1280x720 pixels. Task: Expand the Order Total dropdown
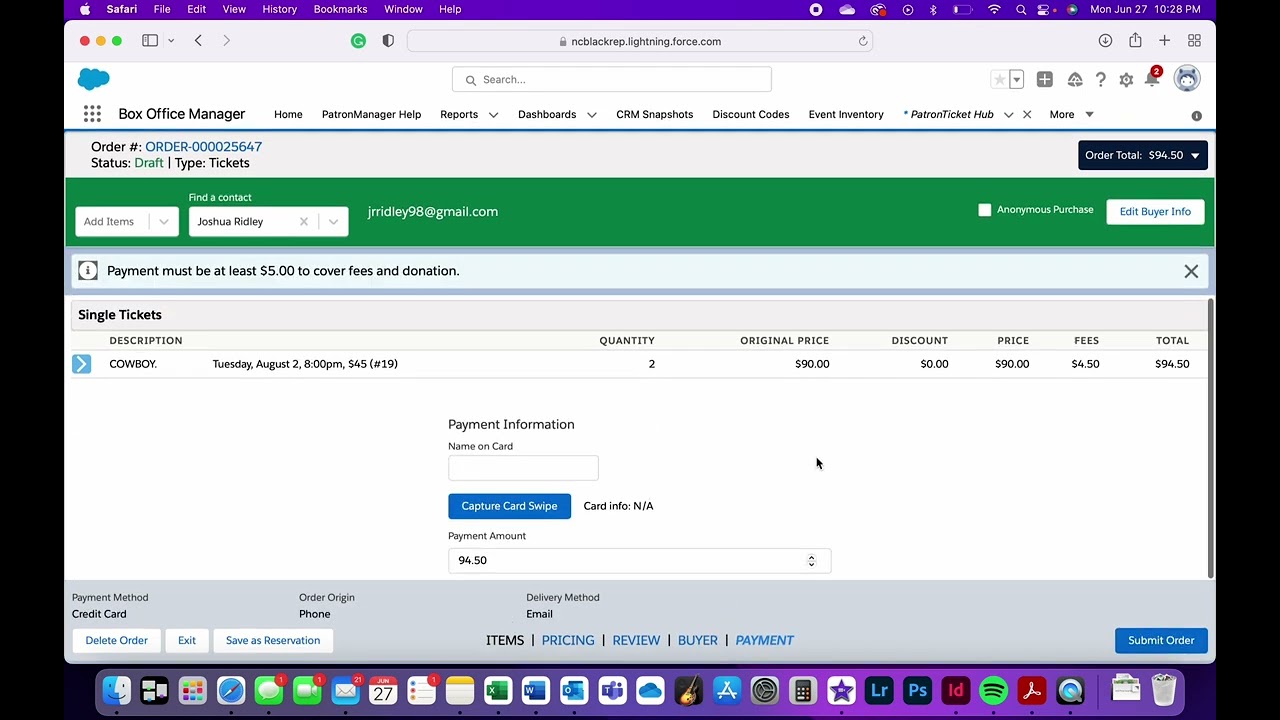(1142, 155)
